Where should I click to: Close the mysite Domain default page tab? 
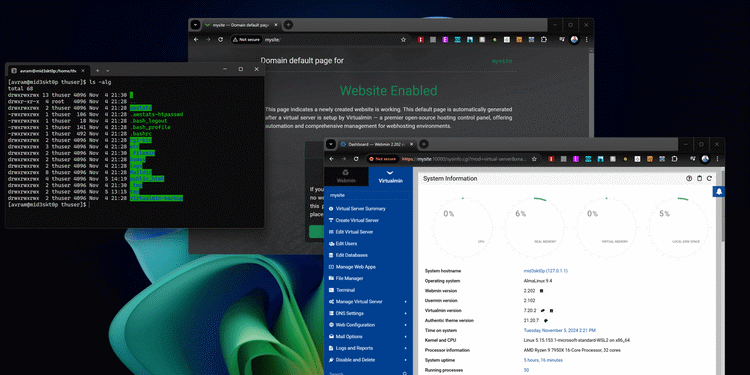click(x=276, y=25)
